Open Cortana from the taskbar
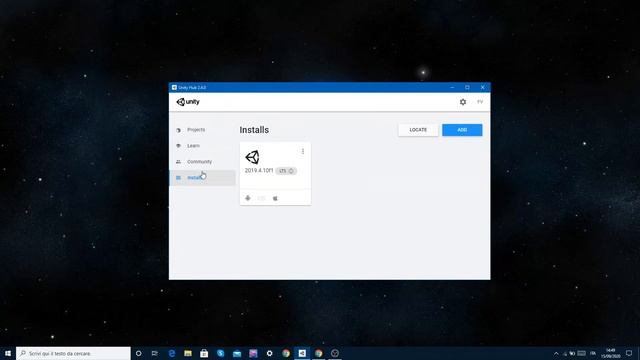 [x=138, y=353]
